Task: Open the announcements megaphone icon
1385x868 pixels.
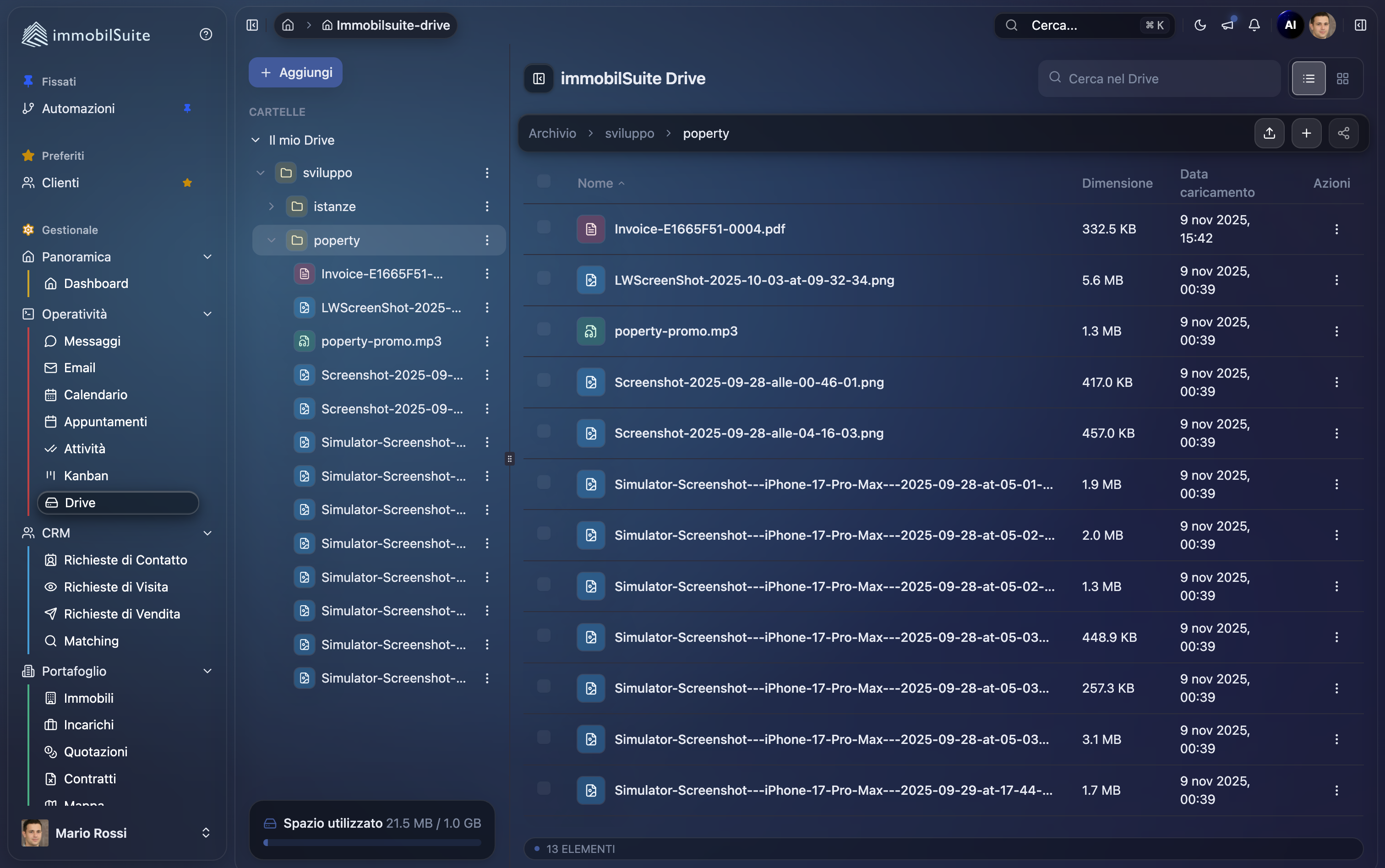Action: tap(1227, 25)
